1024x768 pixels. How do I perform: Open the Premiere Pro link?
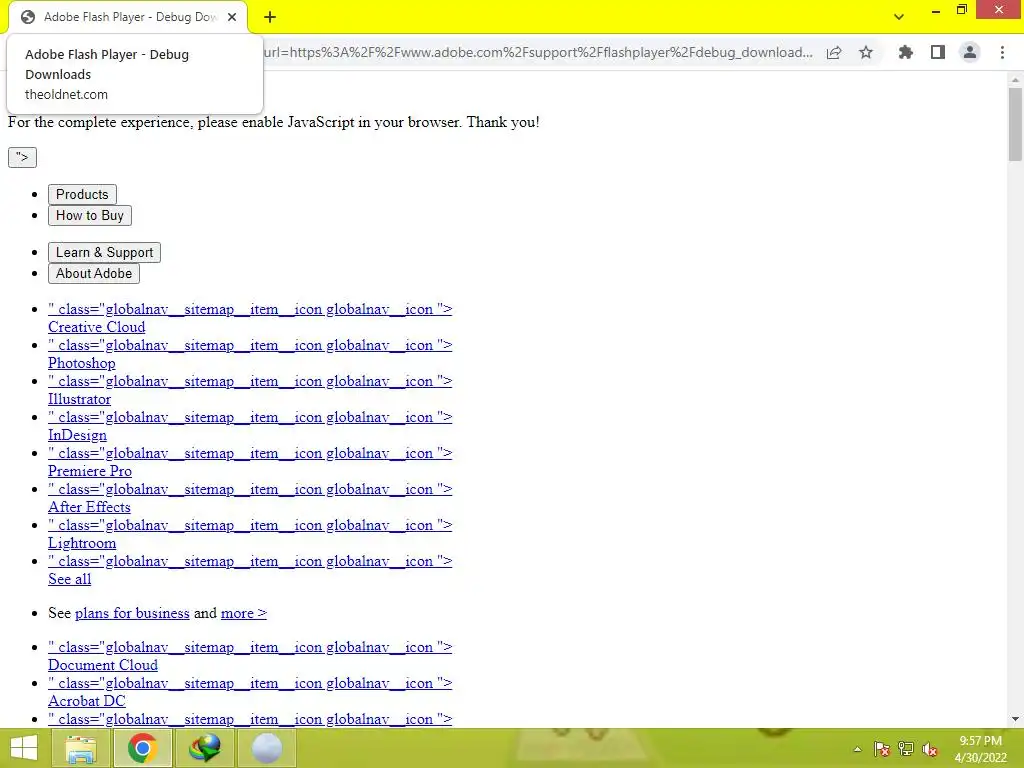[89, 471]
